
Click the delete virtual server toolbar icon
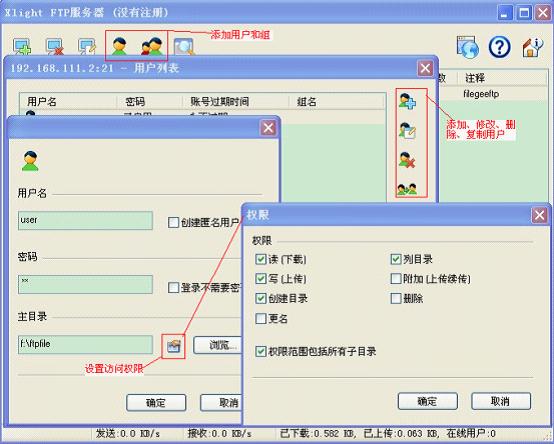[55, 46]
